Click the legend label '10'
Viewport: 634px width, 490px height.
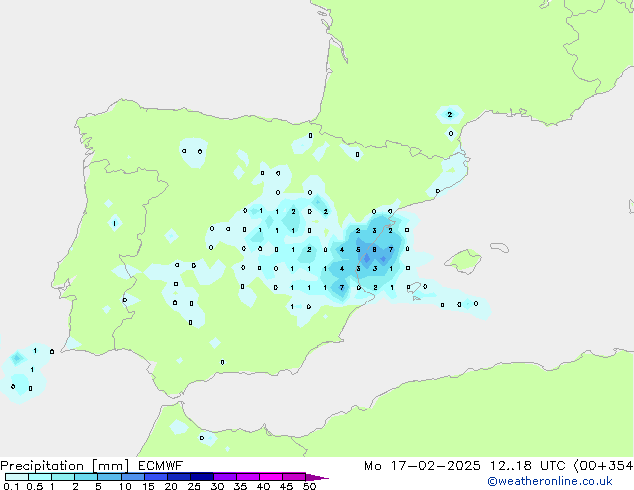pos(125,486)
